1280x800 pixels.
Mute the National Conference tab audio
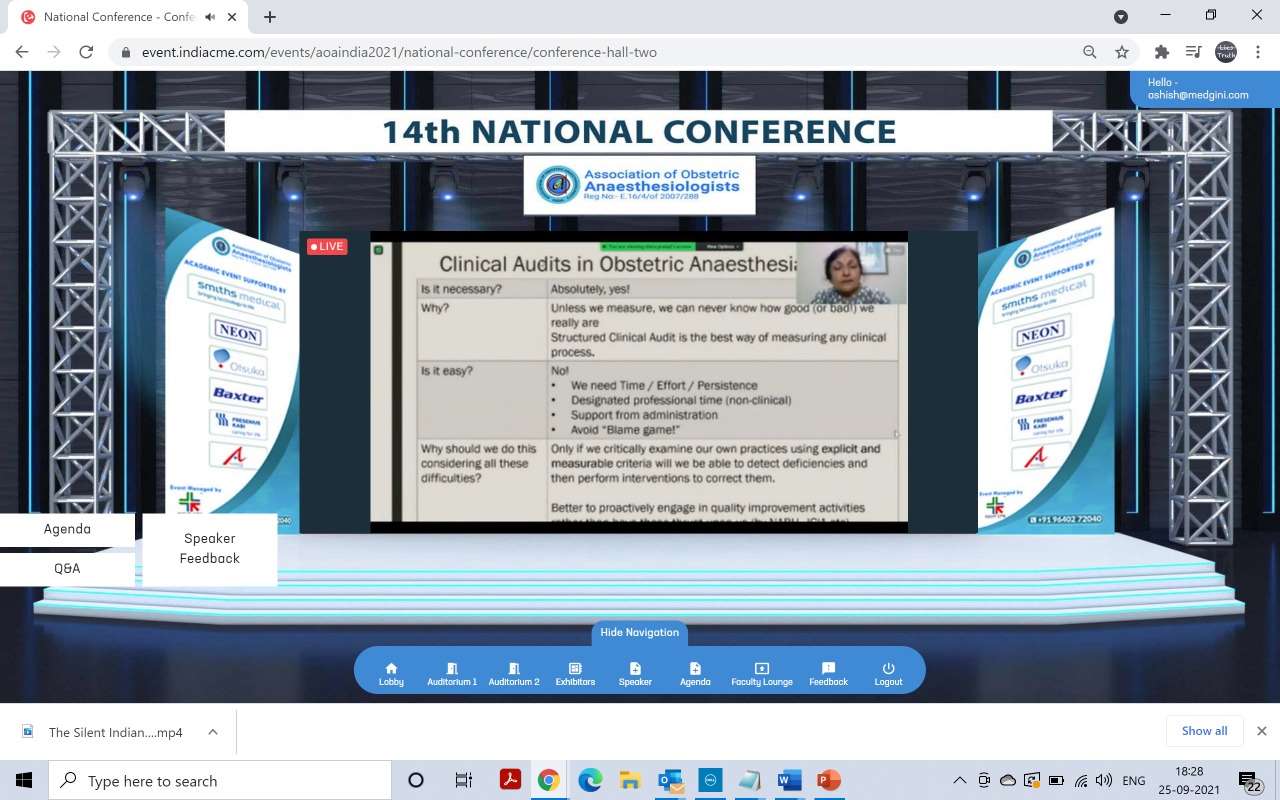pyautogui.click(x=210, y=17)
